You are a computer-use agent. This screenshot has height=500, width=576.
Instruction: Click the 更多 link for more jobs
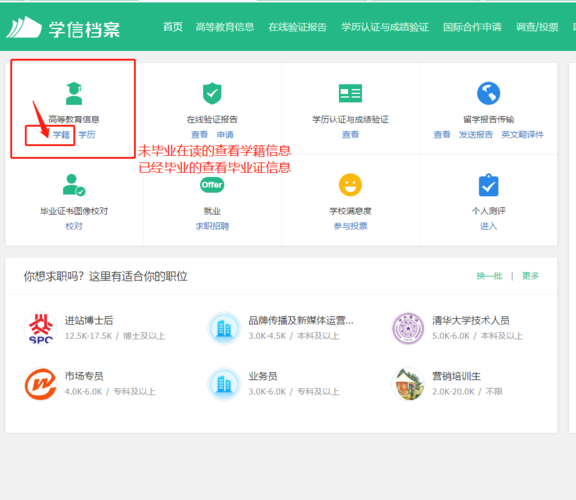(x=530, y=276)
